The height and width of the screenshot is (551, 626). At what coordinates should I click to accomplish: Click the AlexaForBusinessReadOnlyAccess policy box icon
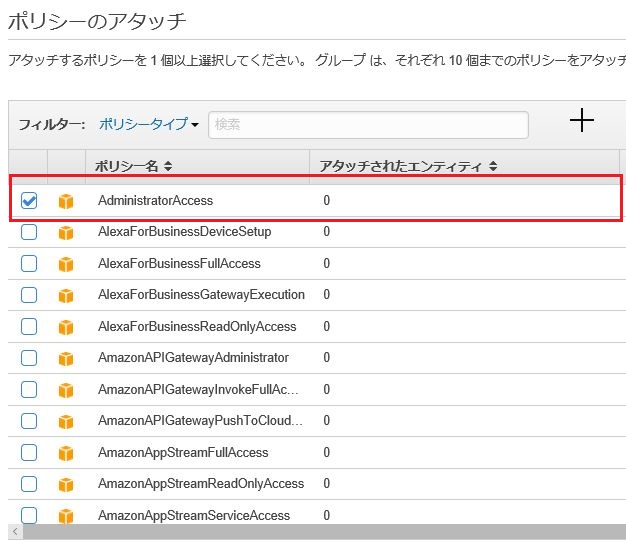(66, 327)
